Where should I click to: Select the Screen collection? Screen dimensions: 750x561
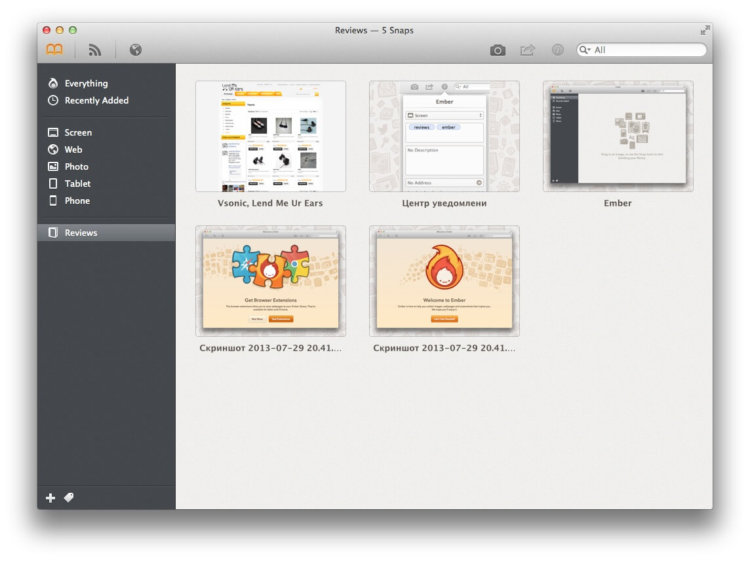click(106, 132)
